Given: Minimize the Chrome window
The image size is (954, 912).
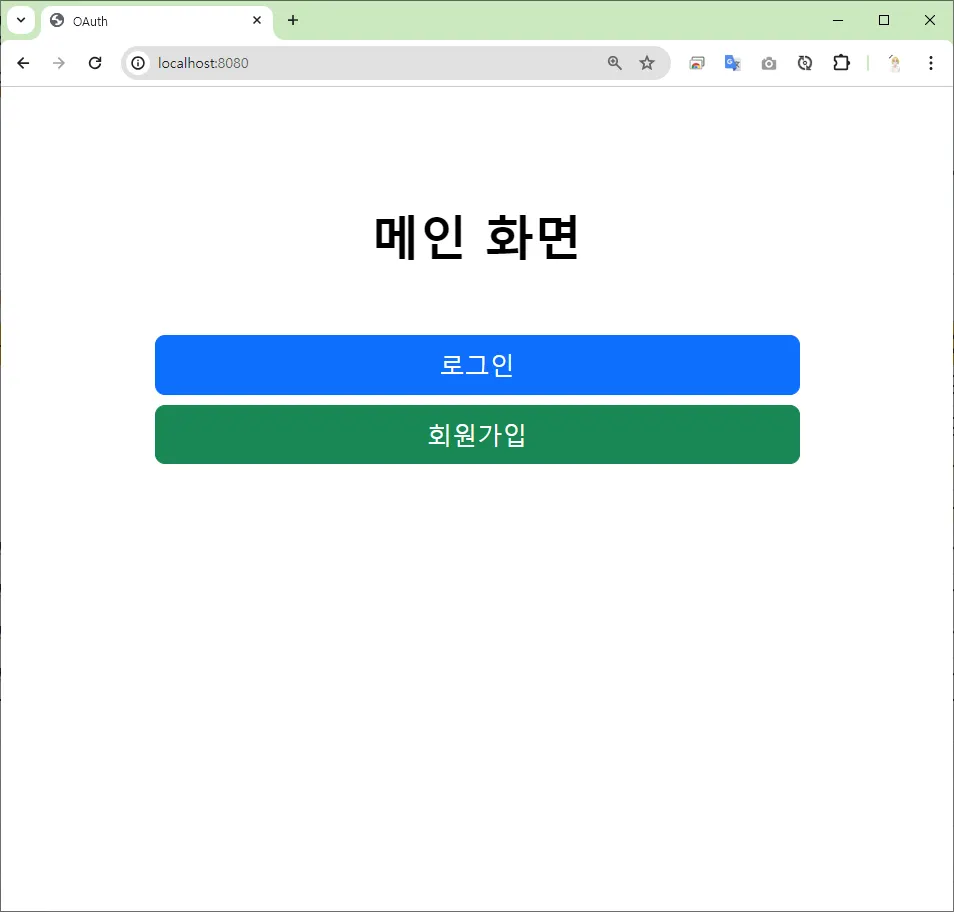Looking at the screenshot, I should pos(838,20).
